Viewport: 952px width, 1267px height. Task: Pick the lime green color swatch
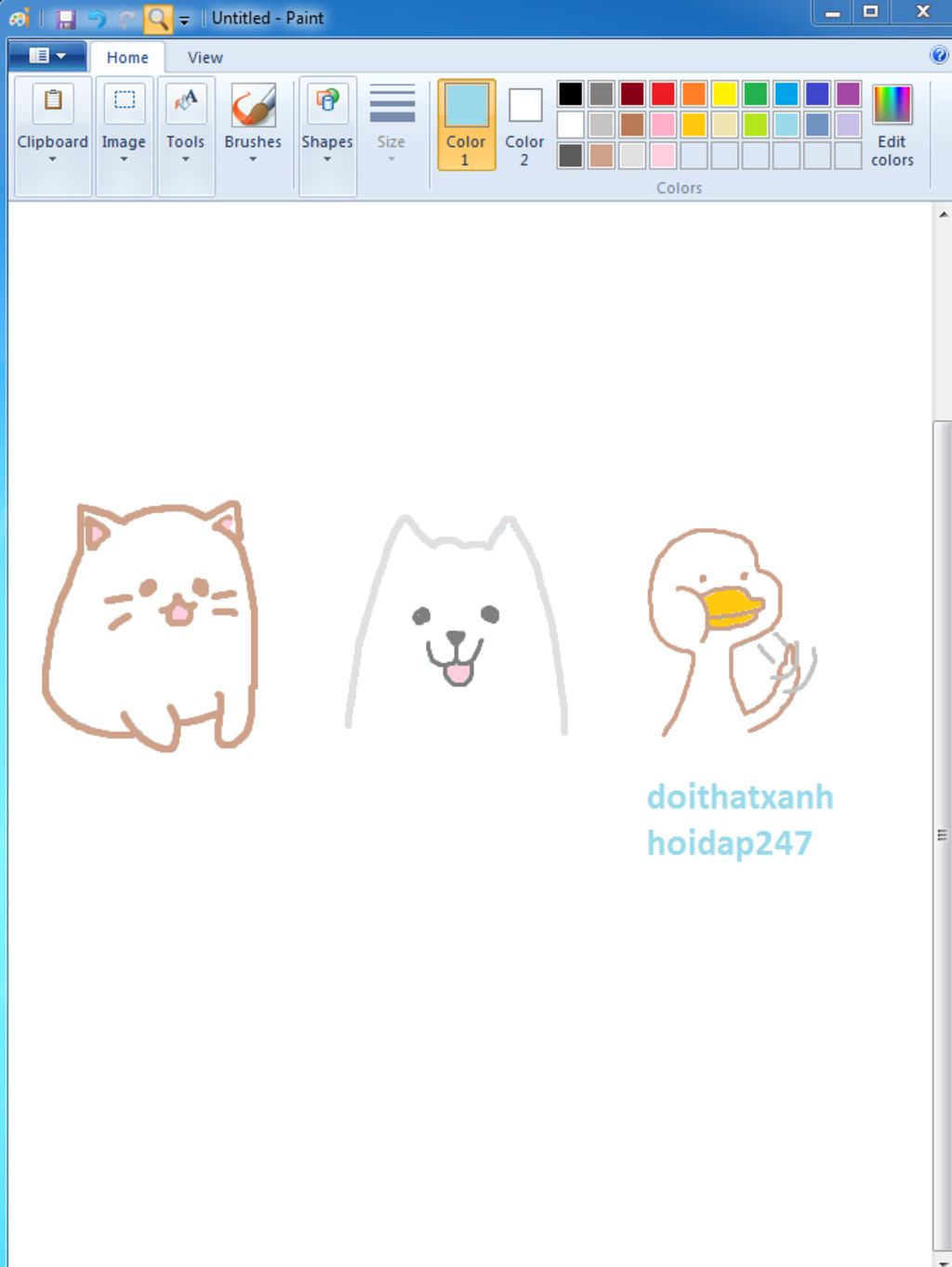756,125
